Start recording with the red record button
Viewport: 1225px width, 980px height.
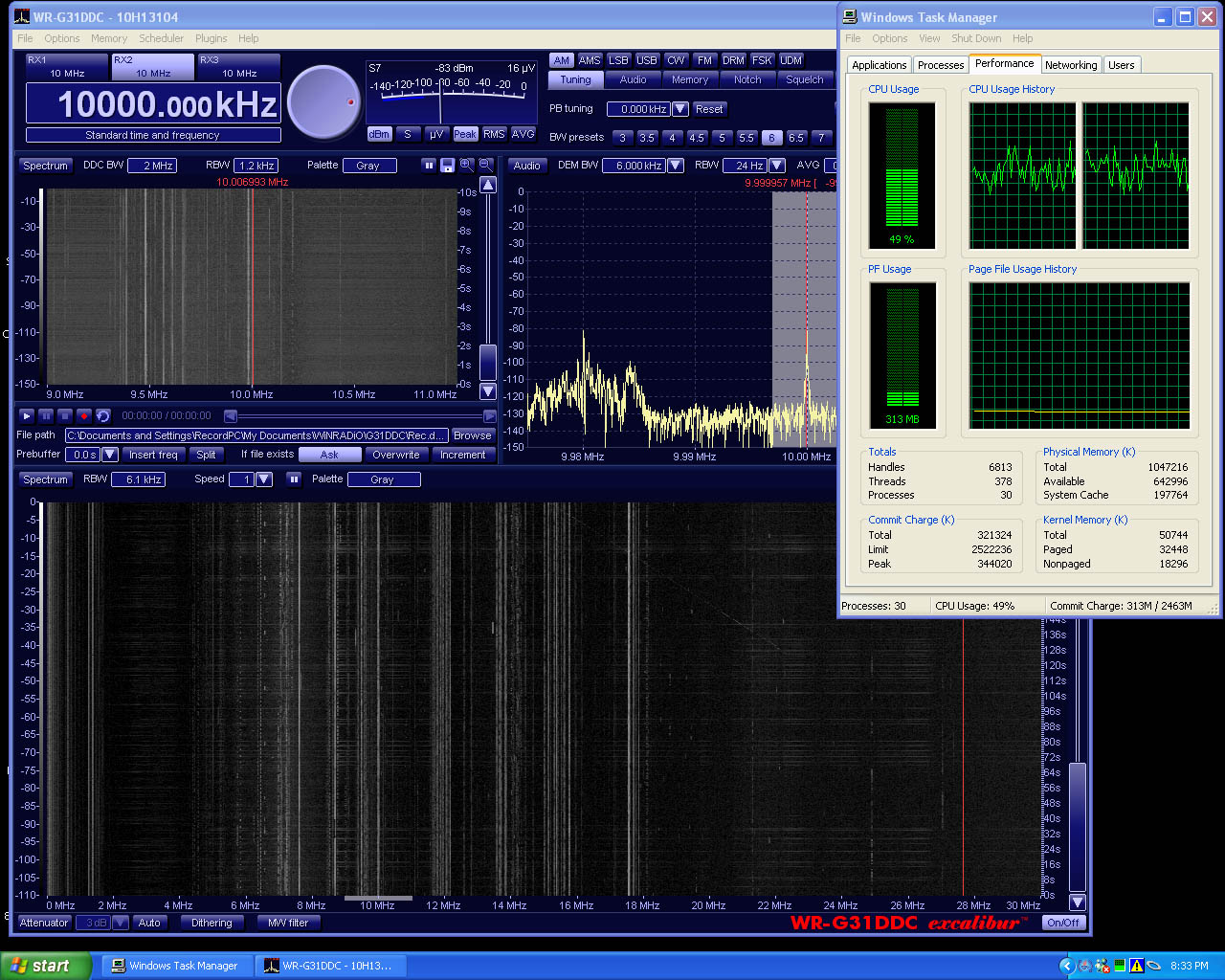[84, 415]
